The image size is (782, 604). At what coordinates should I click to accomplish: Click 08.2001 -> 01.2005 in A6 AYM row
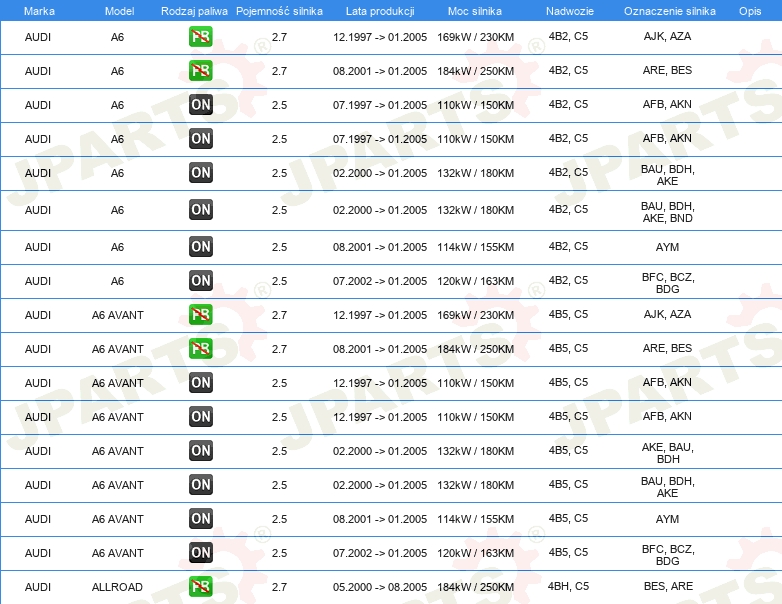[x=380, y=247]
